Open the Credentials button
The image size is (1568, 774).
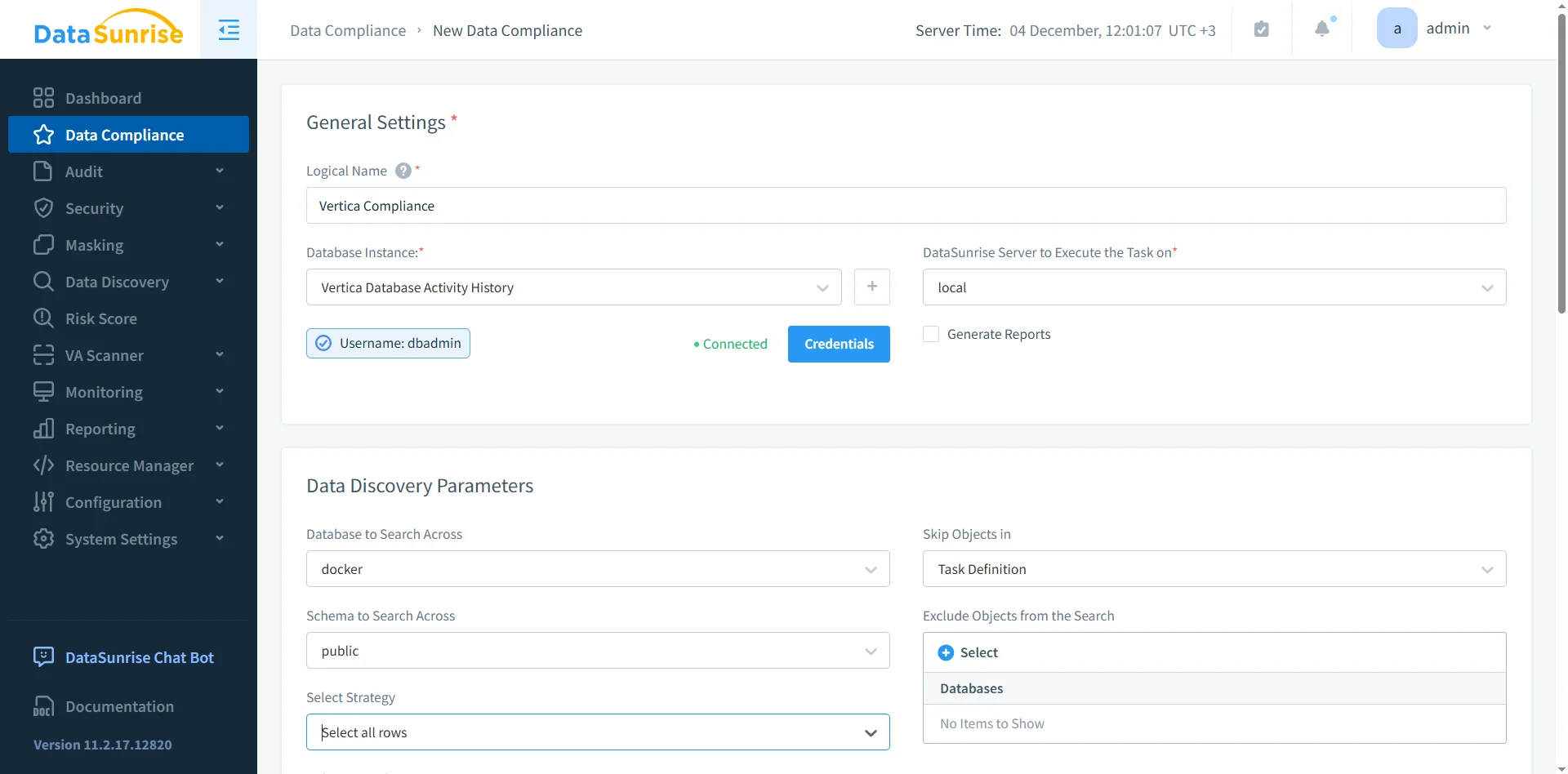tap(839, 344)
